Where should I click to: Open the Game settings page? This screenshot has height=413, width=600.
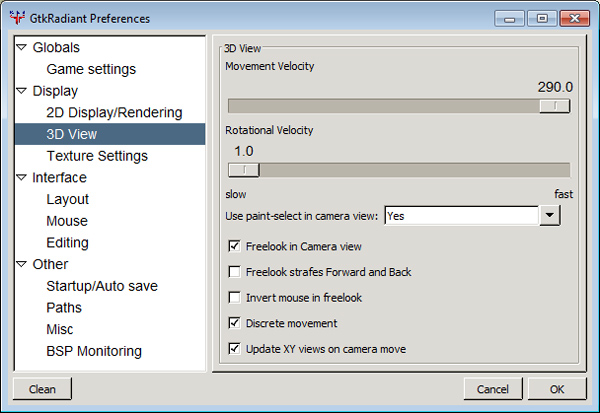(91, 69)
